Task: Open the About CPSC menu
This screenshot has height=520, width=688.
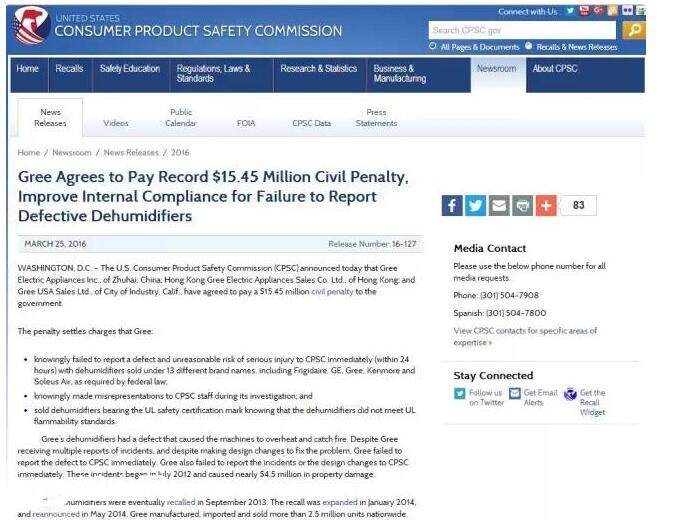Action: click(585, 75)
